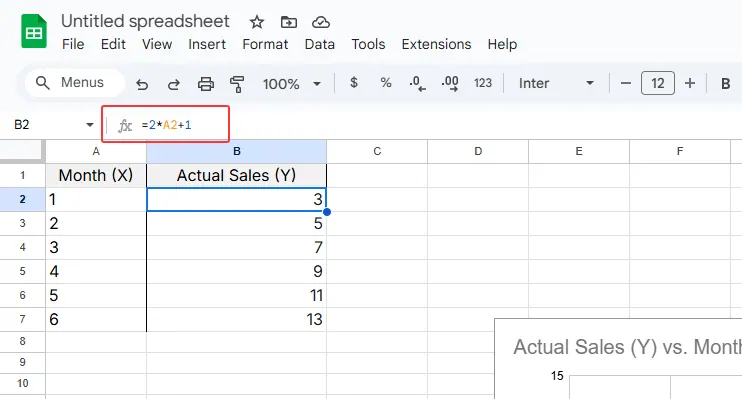
Task: Select column C header
Action: pos(377,151)
